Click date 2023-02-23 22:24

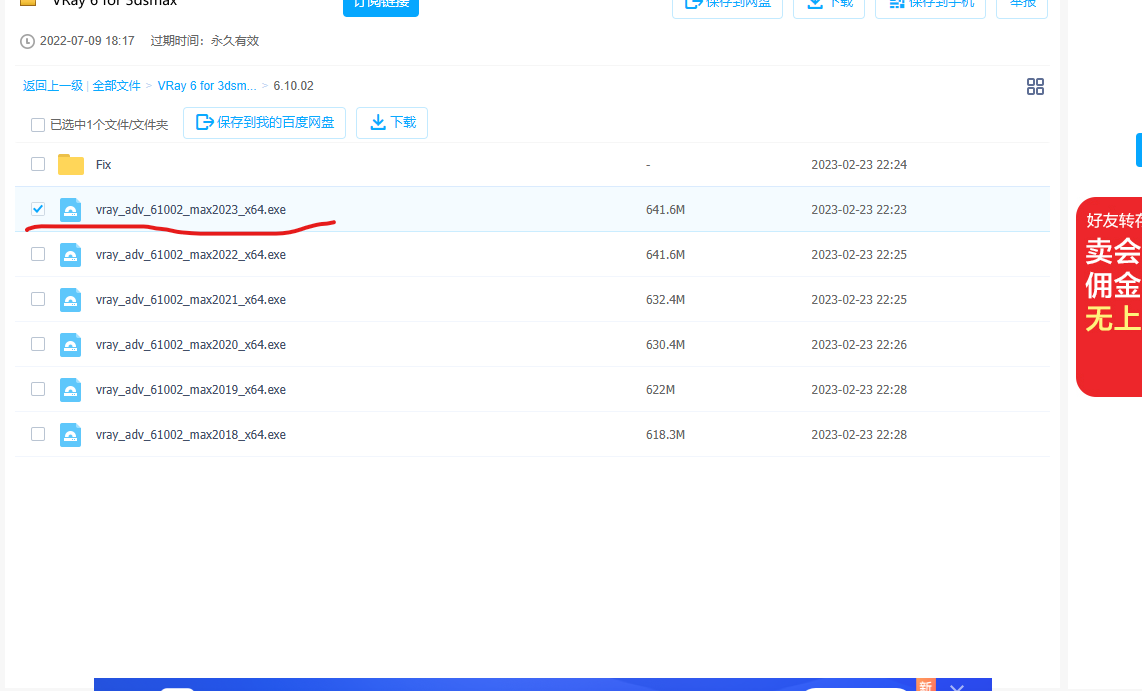pos(859,165)
